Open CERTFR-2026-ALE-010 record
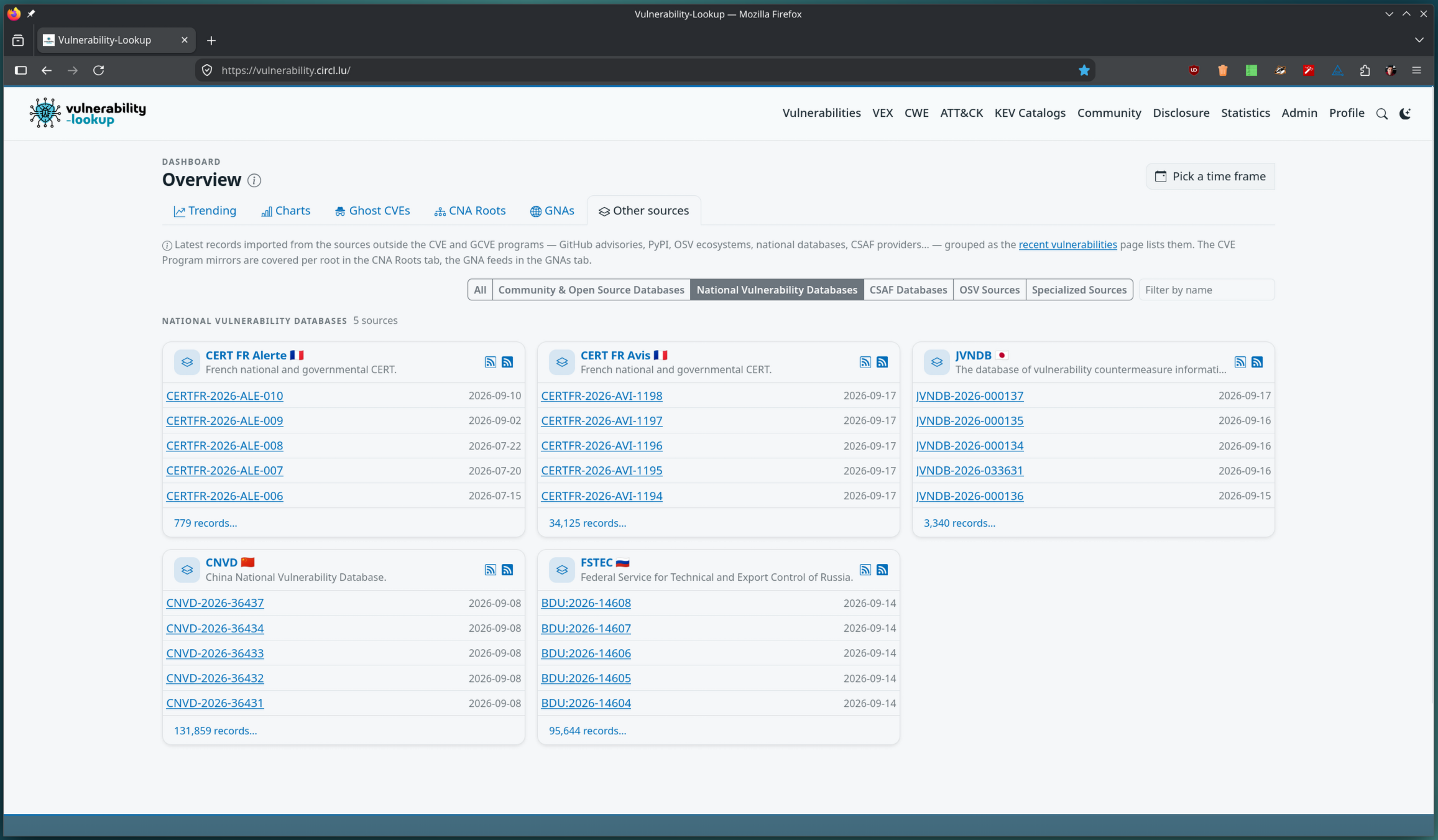Image resolution: width=1438 pixels, height=840 pixels. [x=224, y=396]
